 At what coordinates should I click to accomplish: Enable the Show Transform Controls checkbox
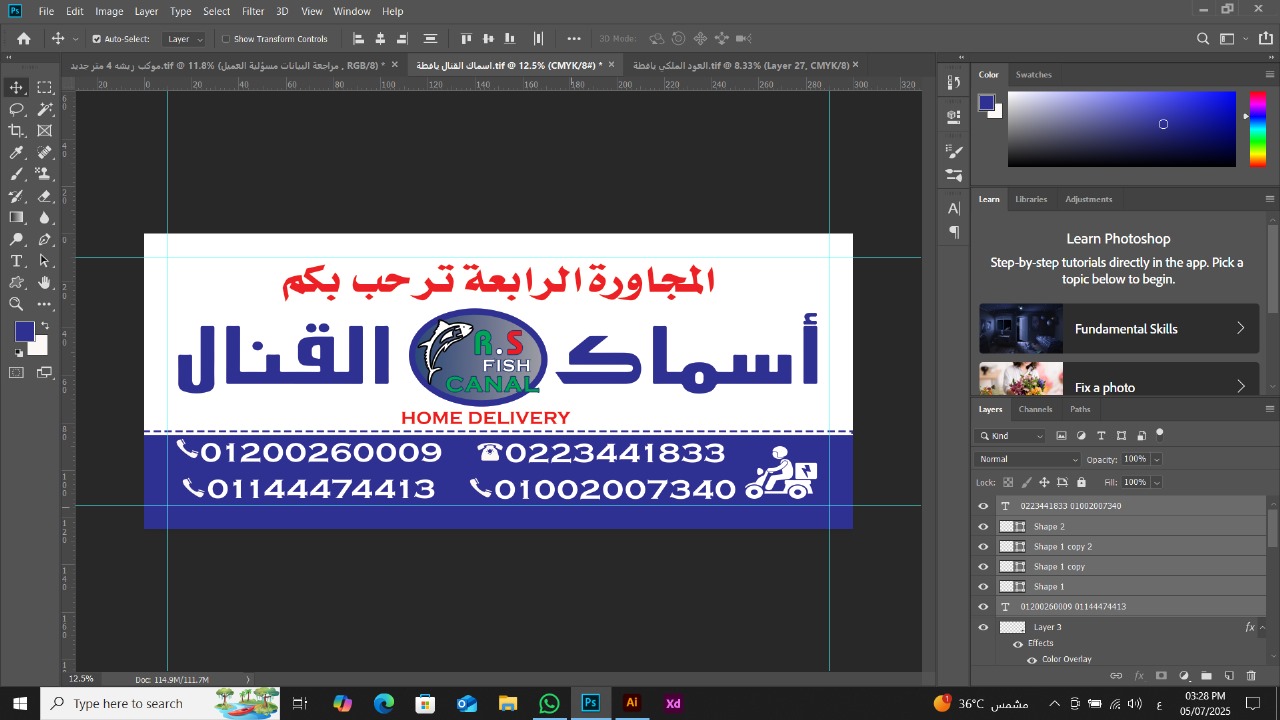[x=226, y=38]
